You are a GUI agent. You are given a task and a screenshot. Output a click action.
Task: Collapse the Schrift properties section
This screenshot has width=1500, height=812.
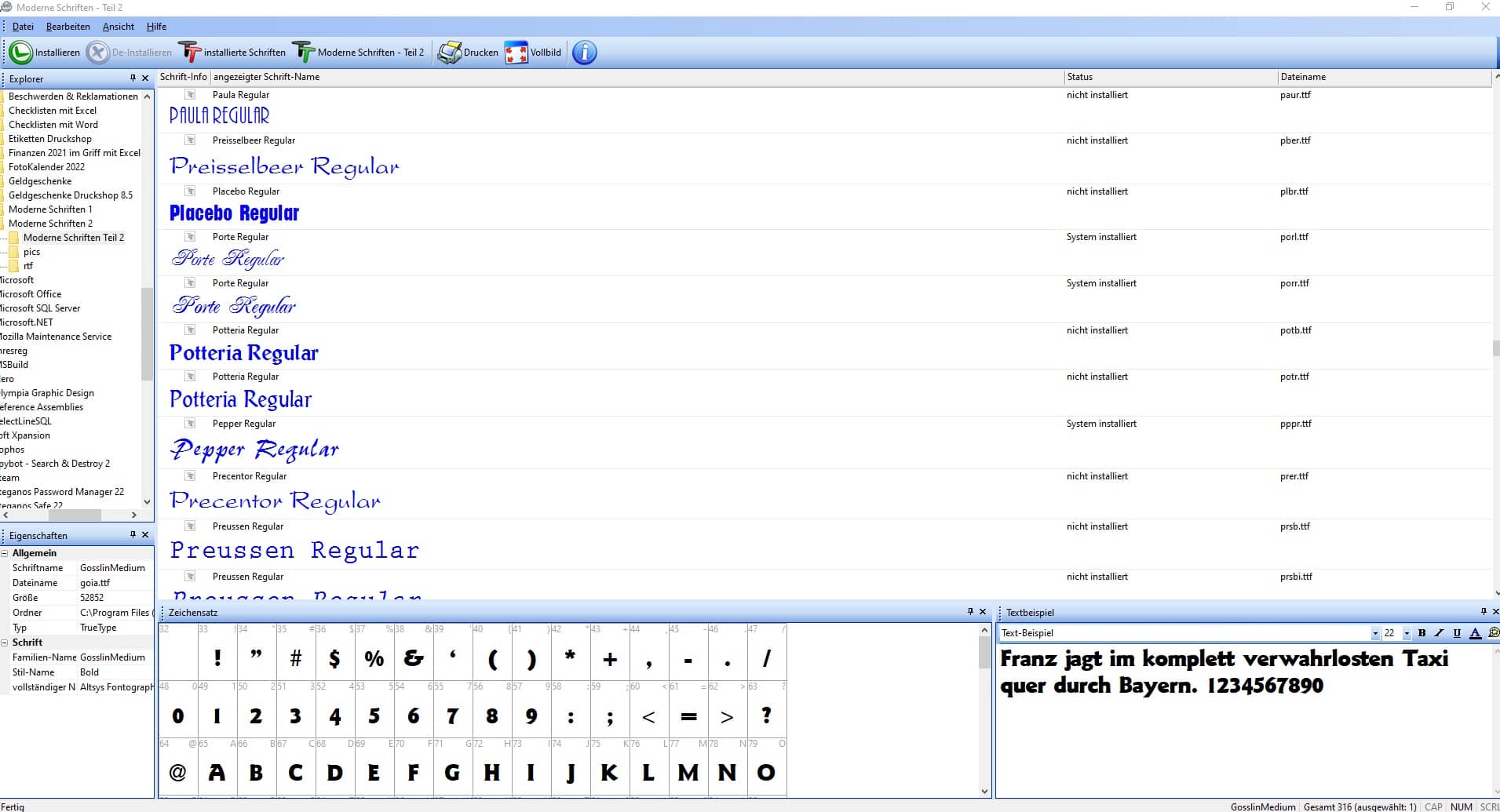pyautogui.click(x=5, y=643)
